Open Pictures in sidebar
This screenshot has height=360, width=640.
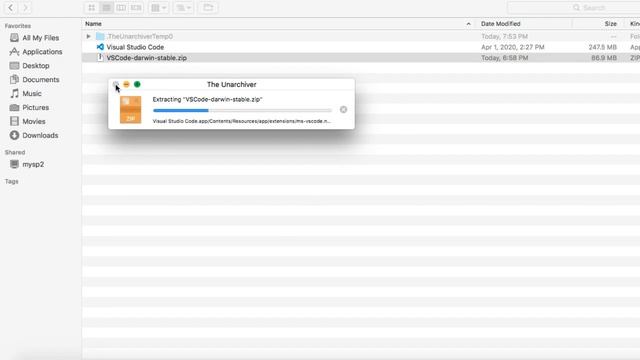pos(36,107)
